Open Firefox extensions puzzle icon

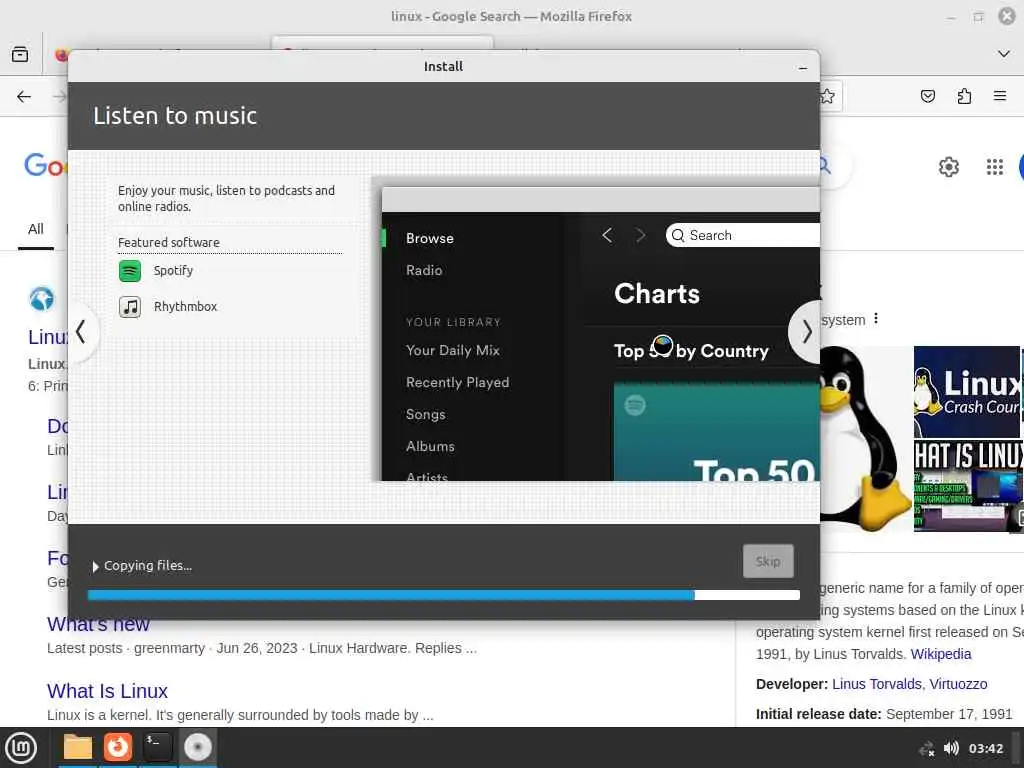964,97
